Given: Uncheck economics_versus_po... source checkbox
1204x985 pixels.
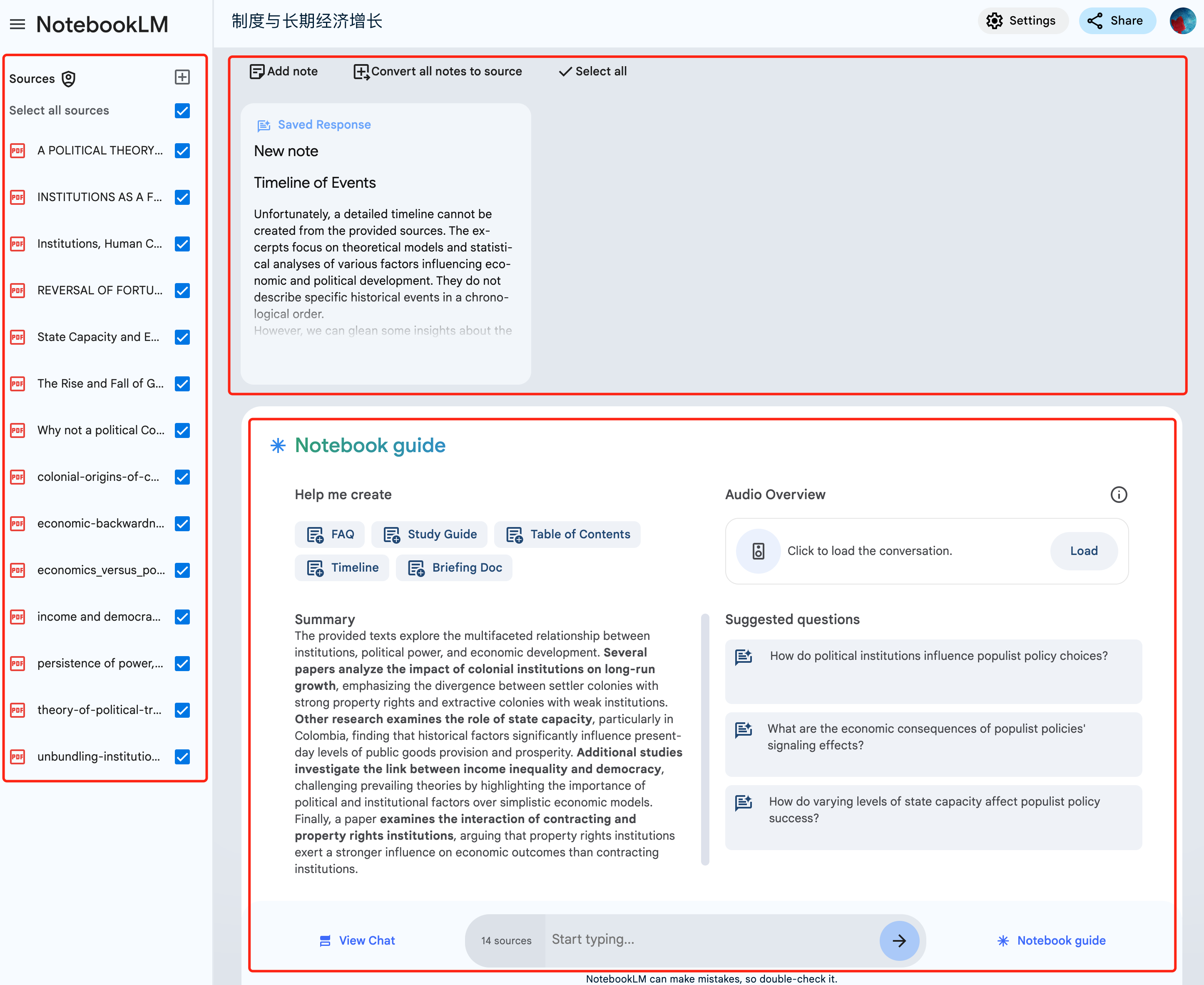Looking at the screenshot, I should [182, 570].
